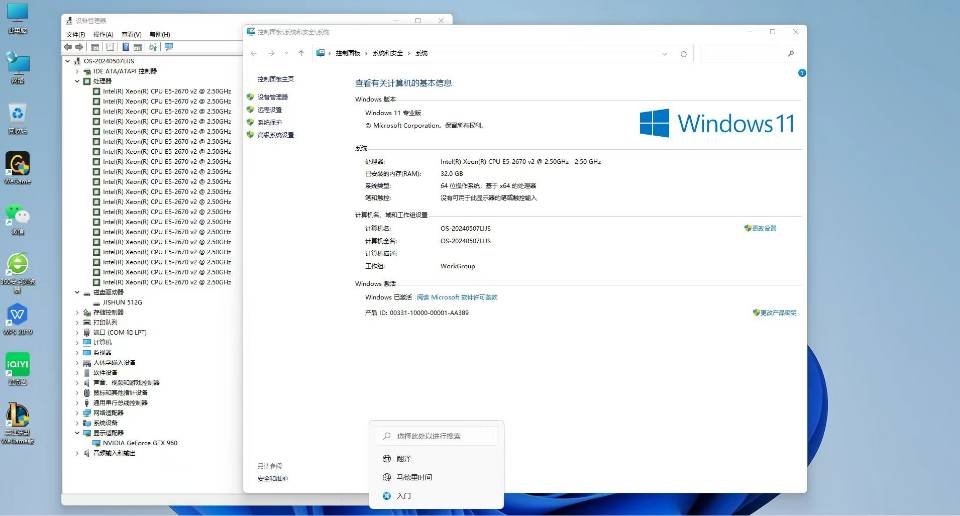Open the WPS Office desktop icon

point(17,315)
